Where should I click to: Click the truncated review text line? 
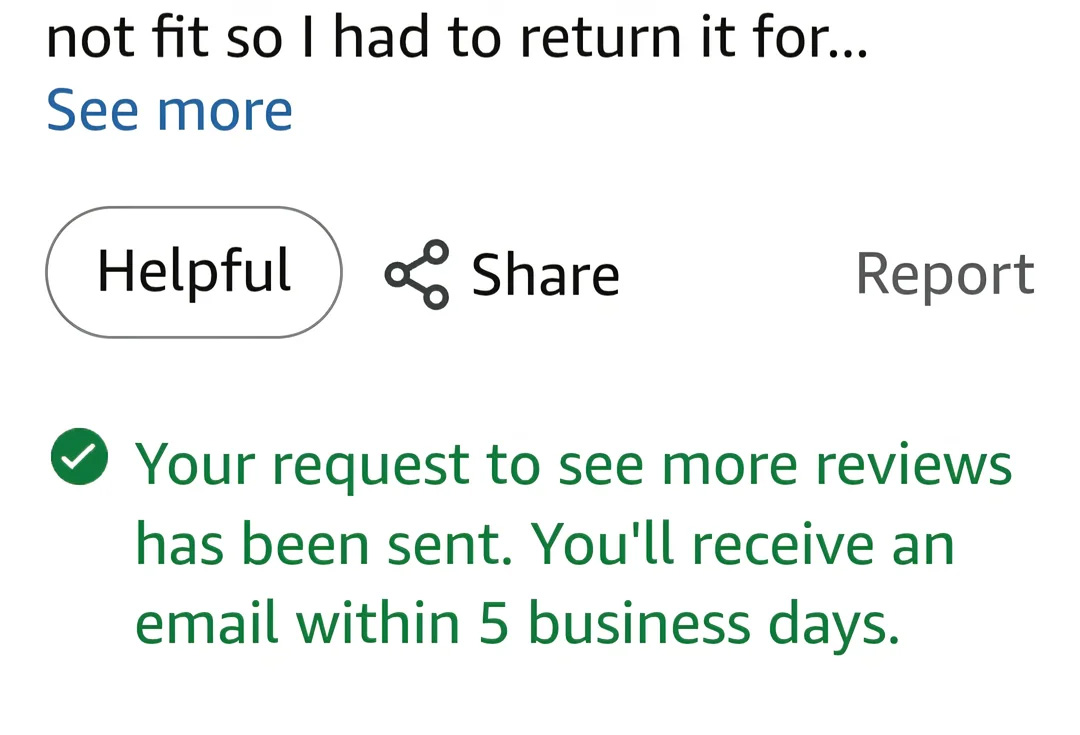[x=457, y=37]
